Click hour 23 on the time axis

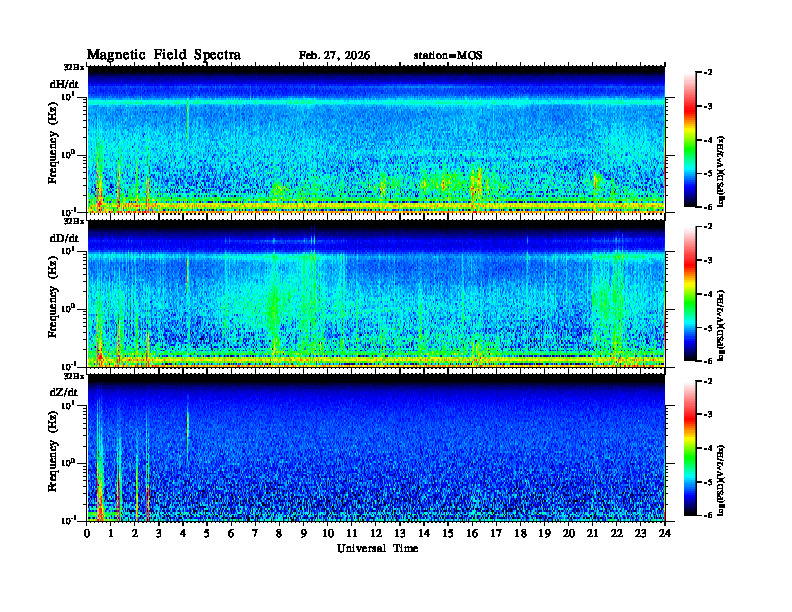641,534
